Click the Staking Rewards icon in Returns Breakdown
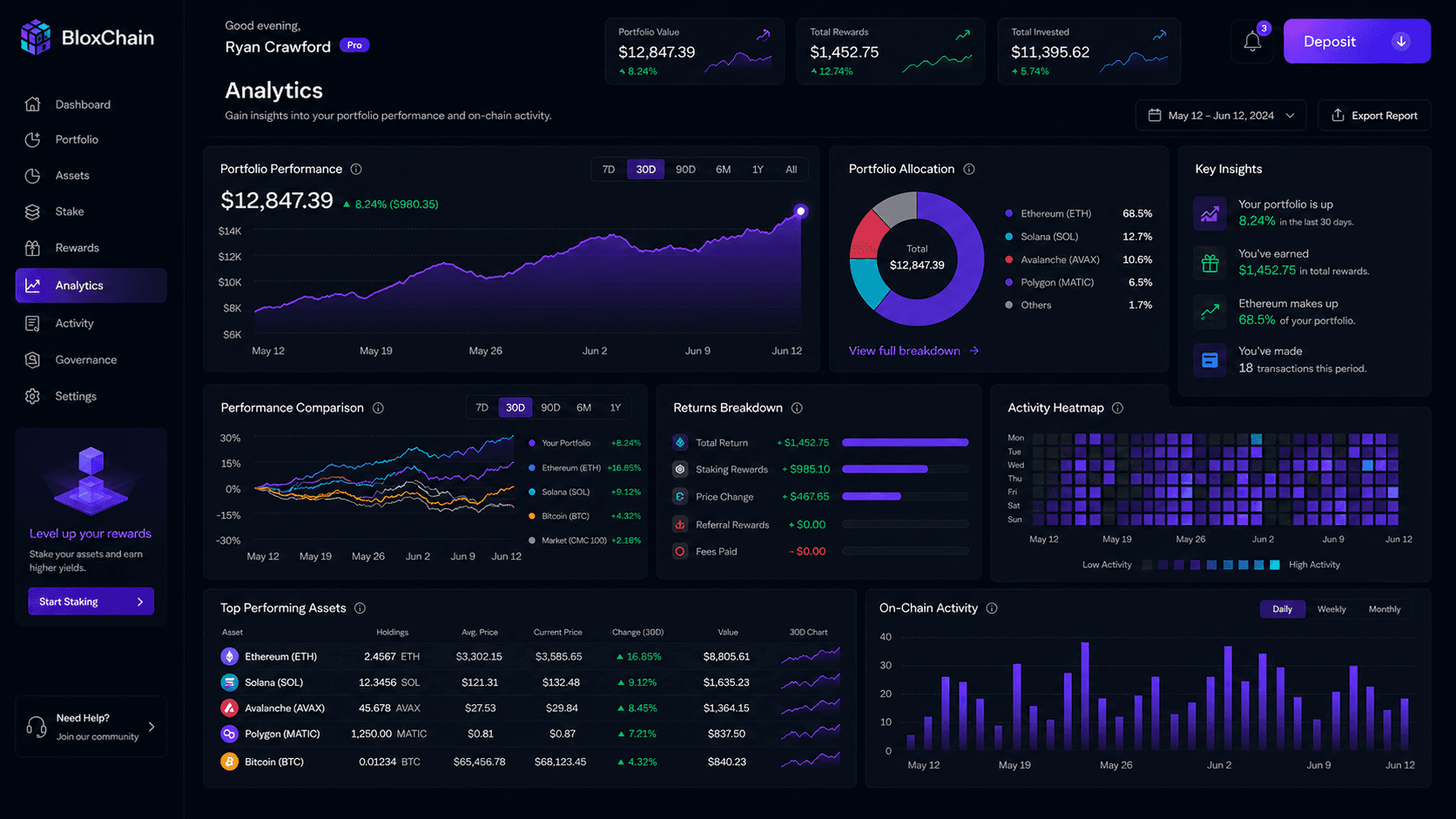Image resolution: width=1456 pixels, height=819 pixels. pos(680,469)
